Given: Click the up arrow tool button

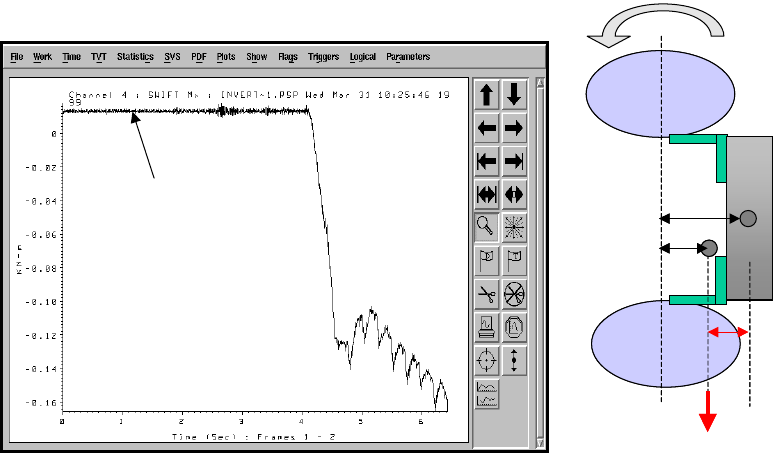Looking at the screenshot, I should (x=487, y=94).
